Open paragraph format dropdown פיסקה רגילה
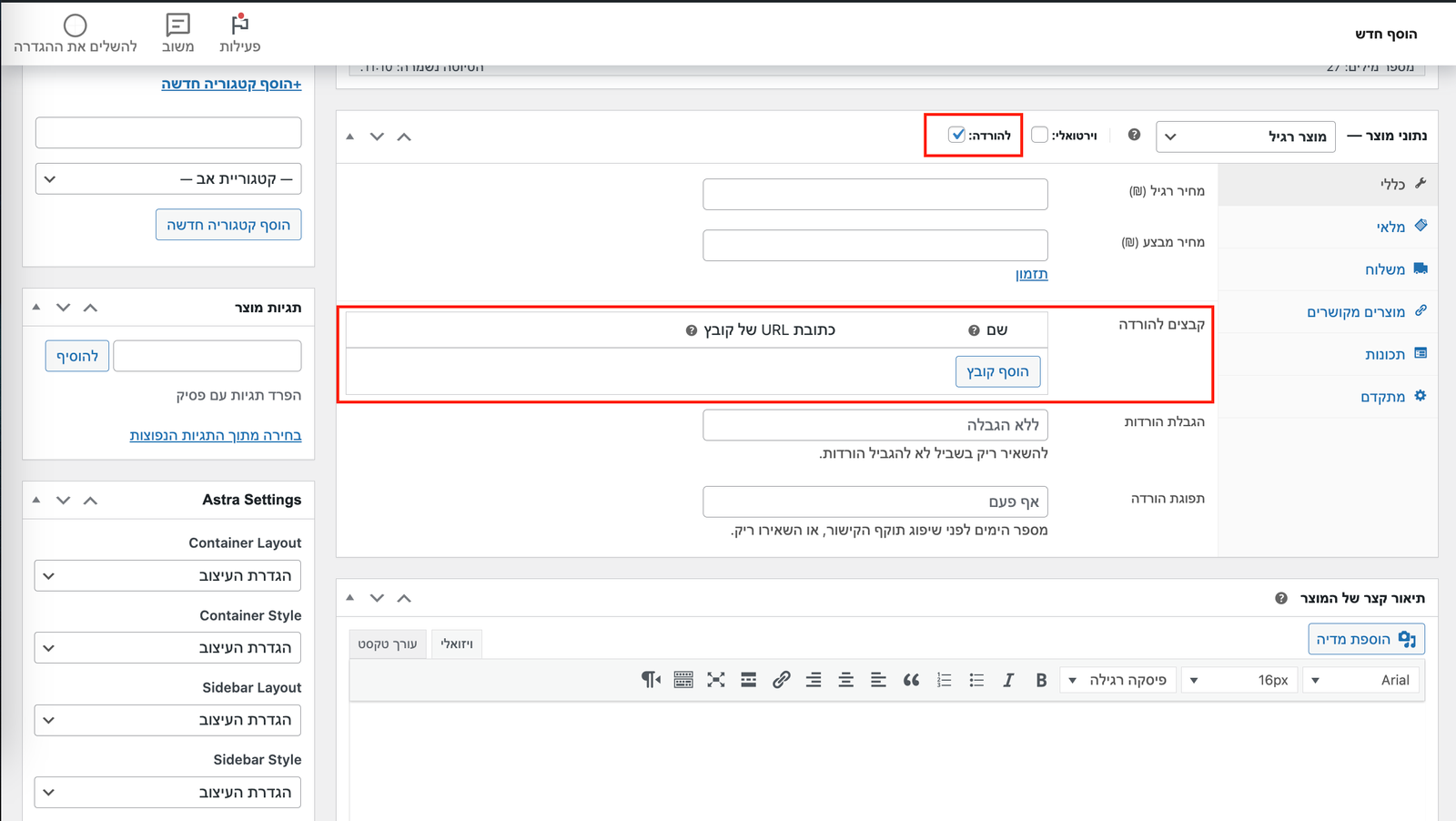Image resolution: width=1456 pixels, height=821 pixels. pyautogui.click(x=1118, y=680)
